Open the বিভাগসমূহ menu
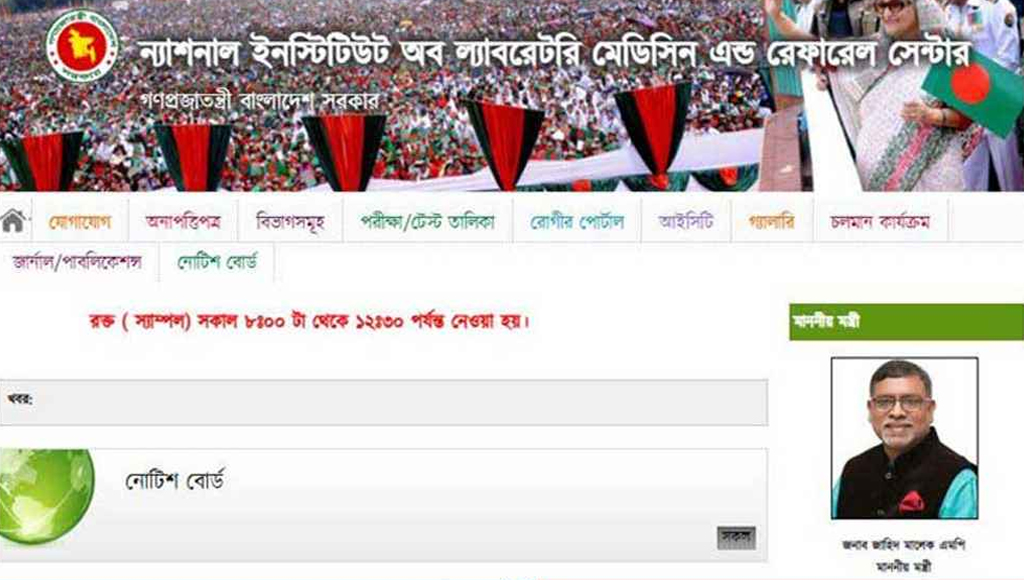The image size is (1024, 580). 291,222
